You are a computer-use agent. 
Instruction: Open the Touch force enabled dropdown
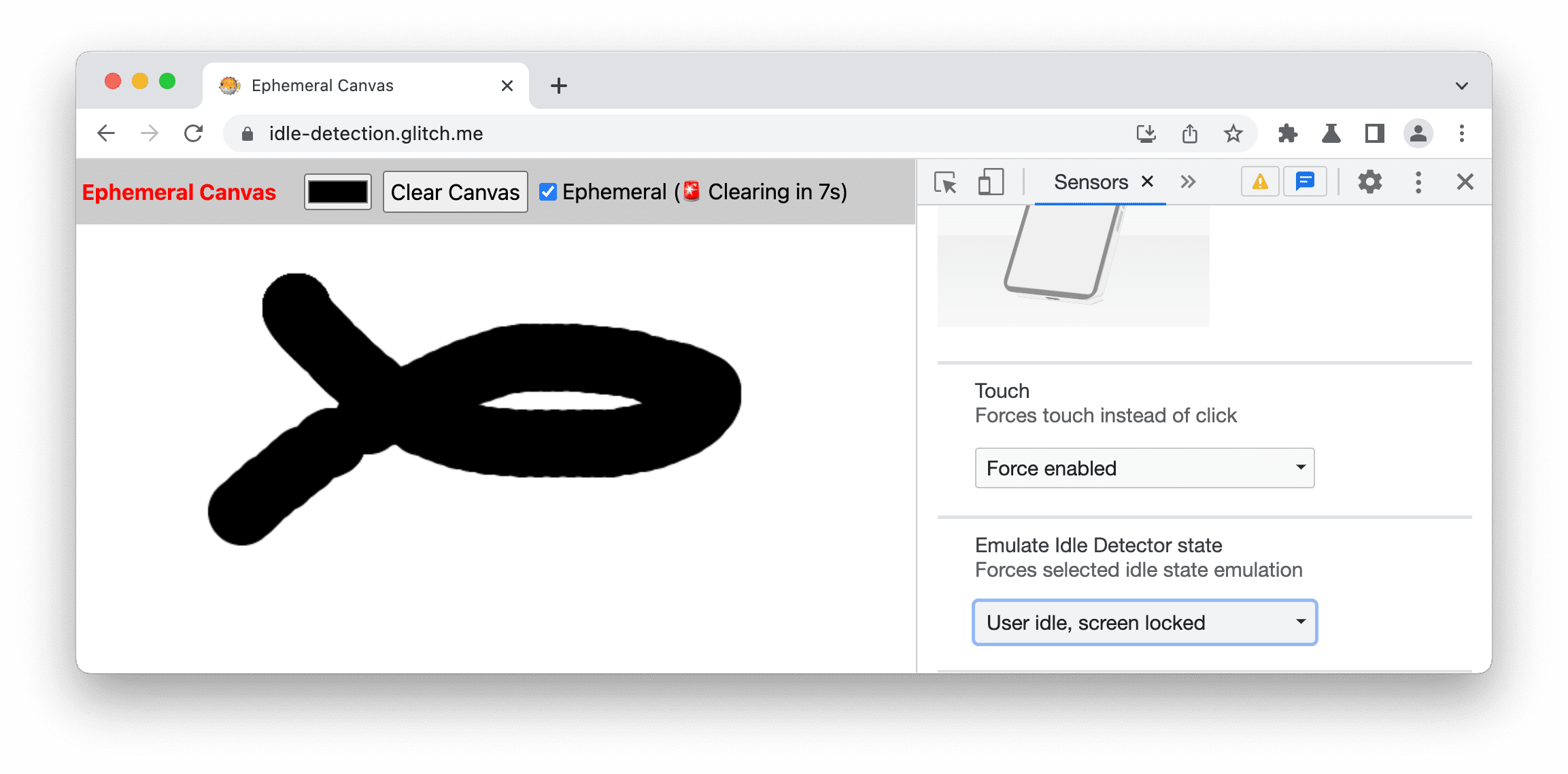point(1143,466)
